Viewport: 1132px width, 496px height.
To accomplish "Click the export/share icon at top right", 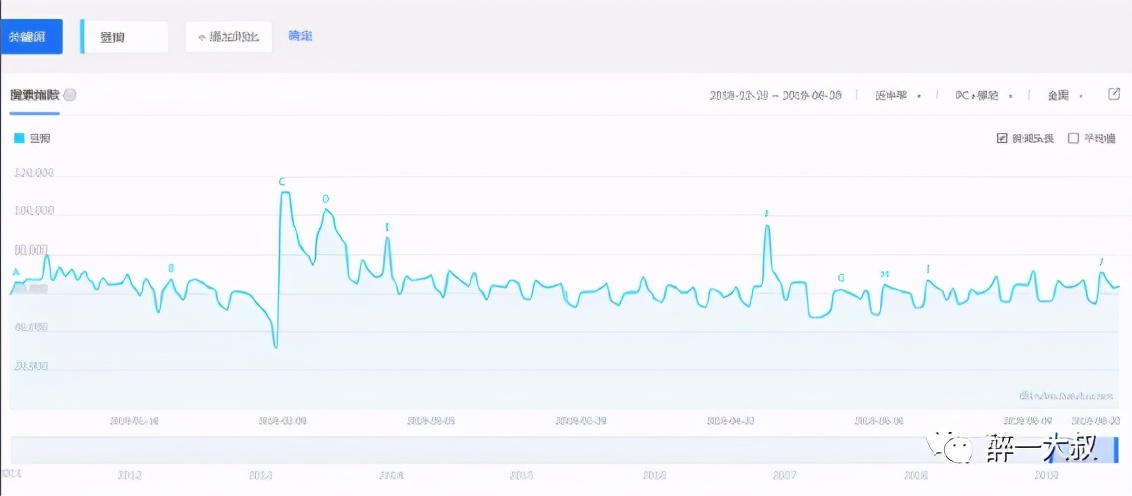I will point(1114,95).
